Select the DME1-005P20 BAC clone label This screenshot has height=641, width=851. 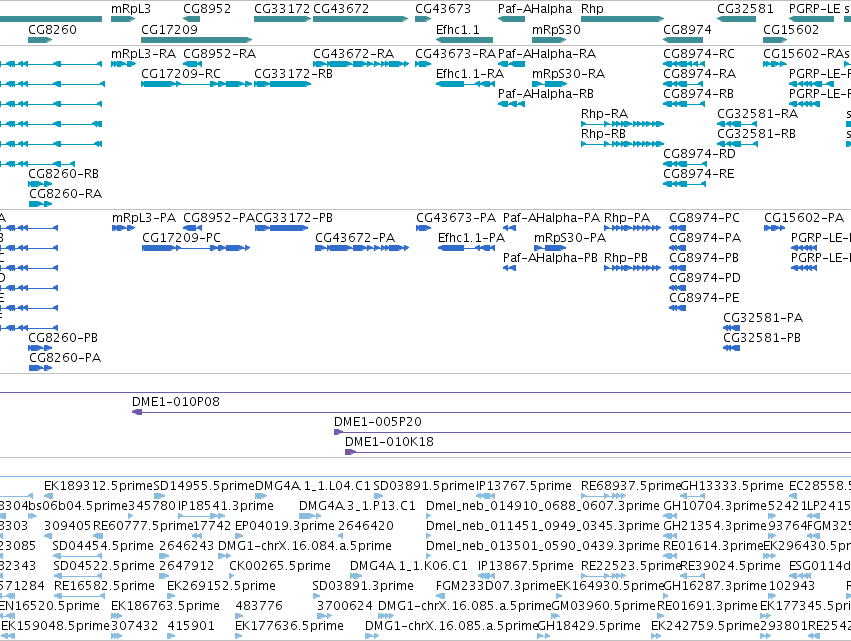point(378,422)
